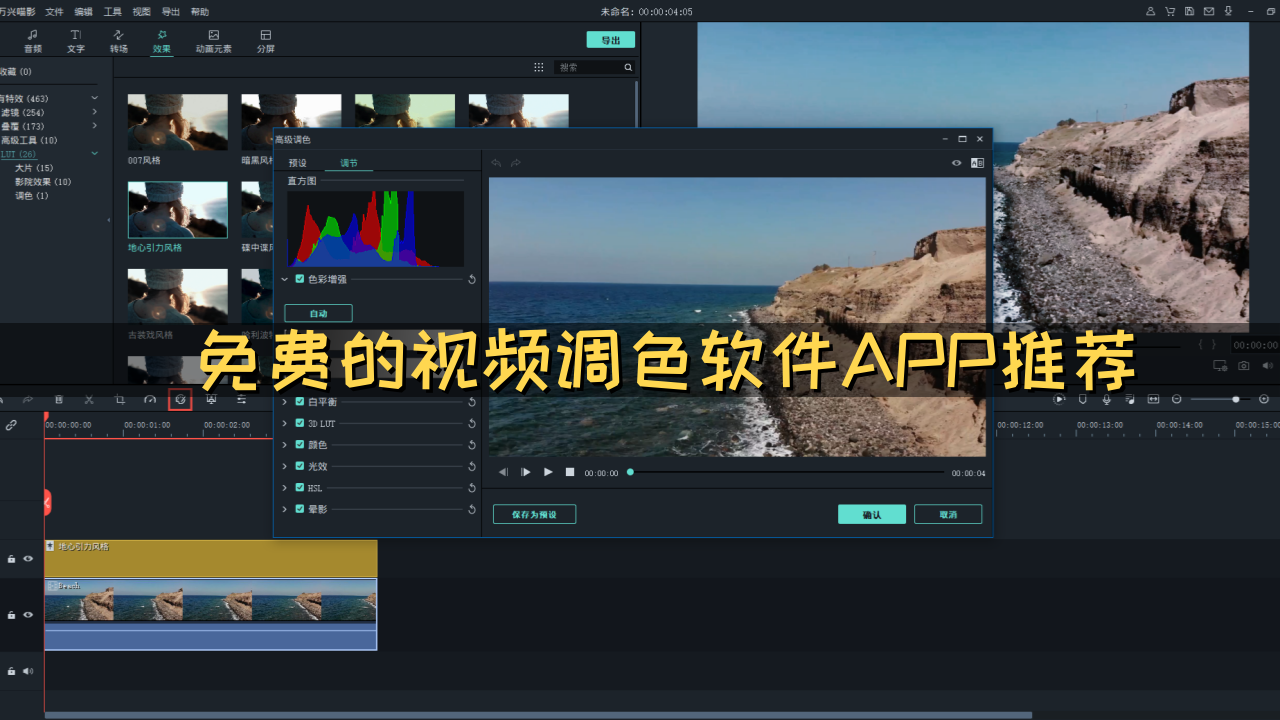Click the scissors split icon in timeline toolbar
This screenshot has height=720, width=1280.
click(89, 399)
